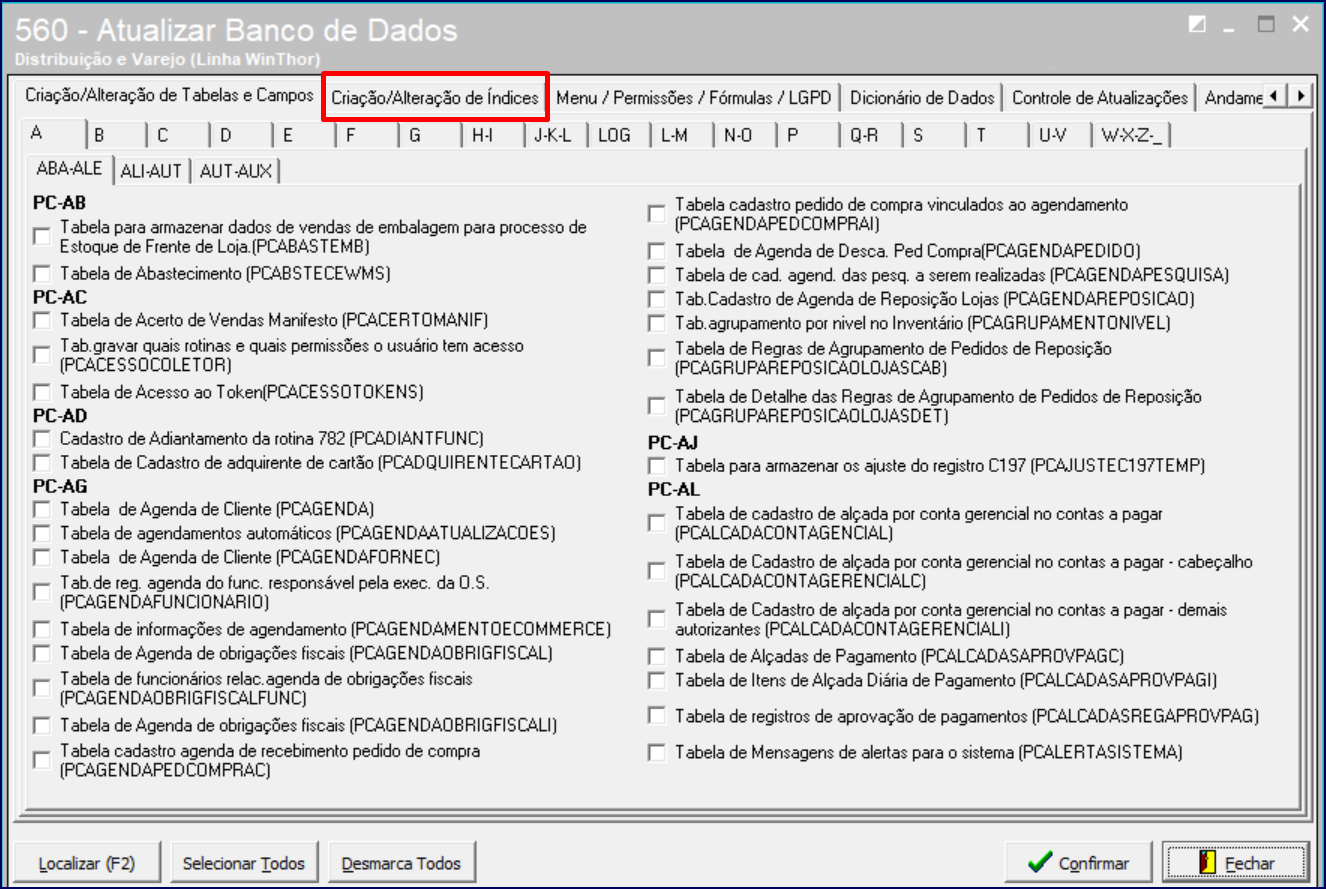This screenshot has width=1326, height=889.
Task: Check the PCAJUSTEC197TEMP checkbox
Action: click(x=656, y=466)
